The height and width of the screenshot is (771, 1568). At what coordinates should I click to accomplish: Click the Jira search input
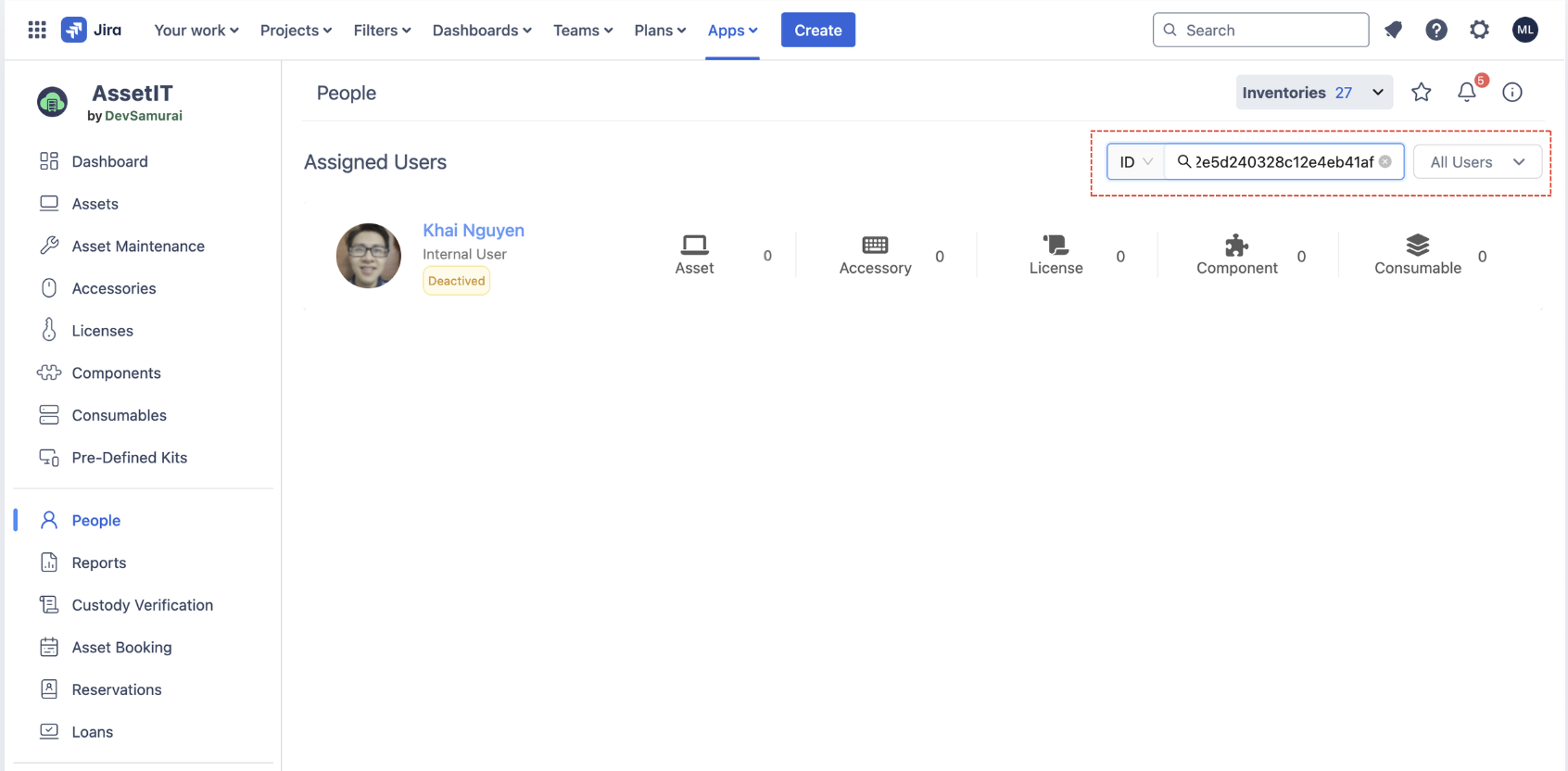tap(1260, 30)
